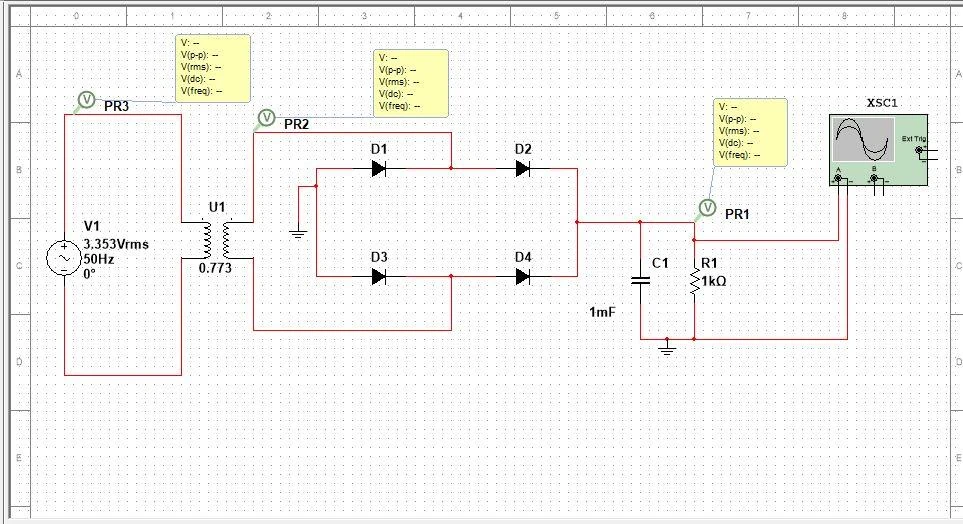This screenshot has width=963, height=524.
Task: Select diode D1
Action: (379, 168)
